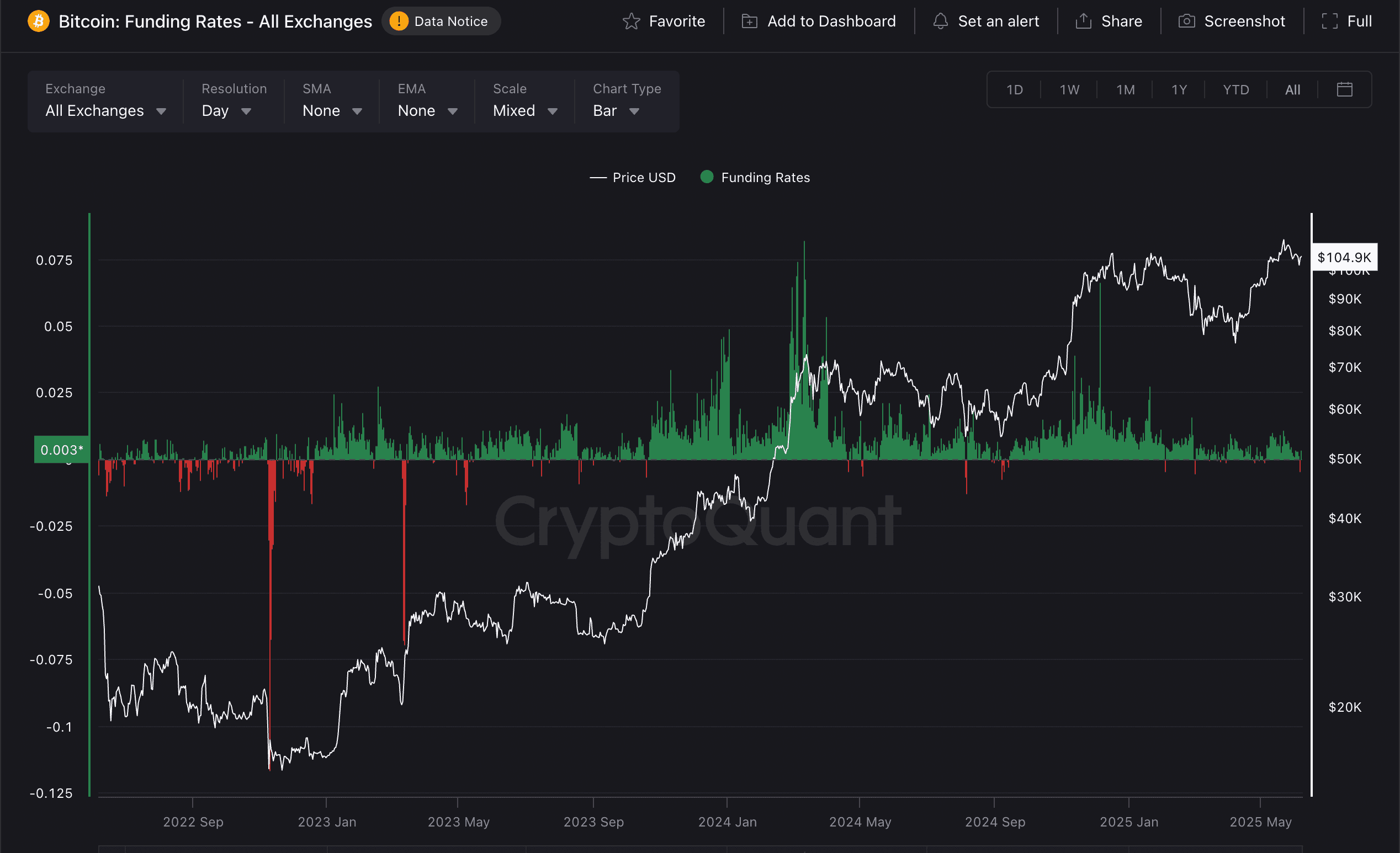Click the 2023 Jan axis label

click(x=327, y=822)
